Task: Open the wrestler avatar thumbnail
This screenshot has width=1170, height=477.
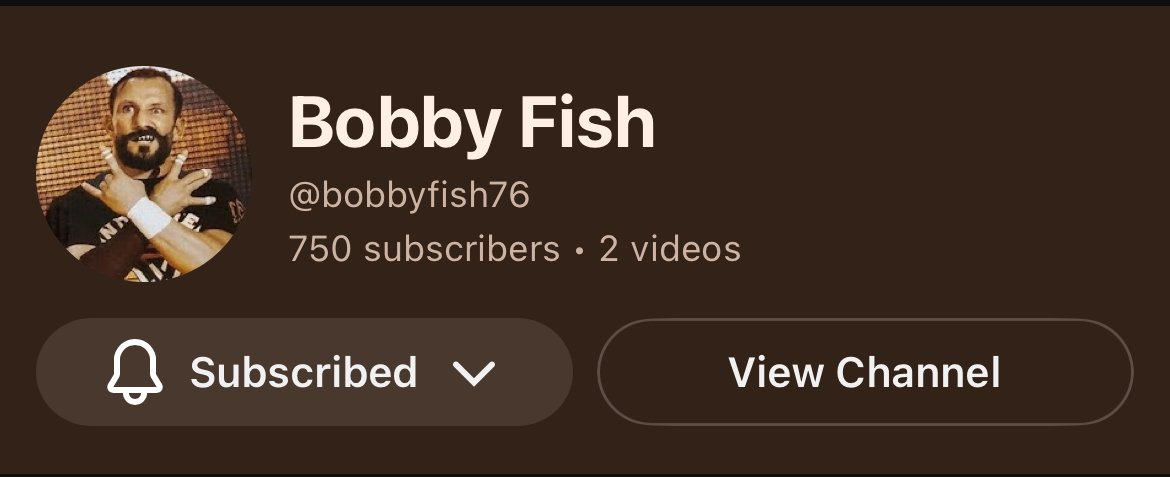Action: click(143, 173)
